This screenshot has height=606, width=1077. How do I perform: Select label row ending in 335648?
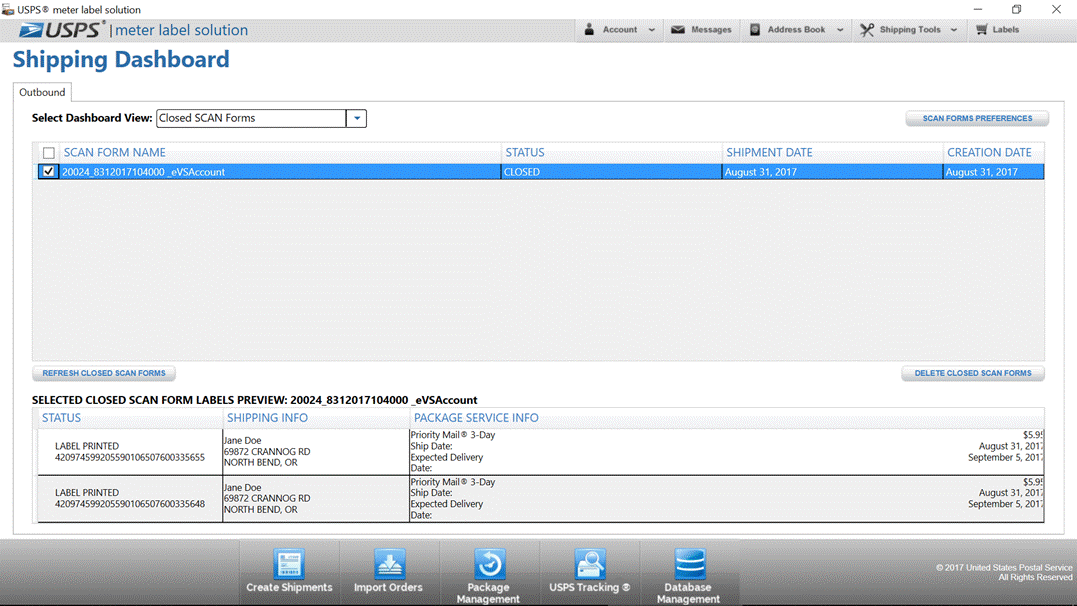pyautogui.click(x=541, y=499)
